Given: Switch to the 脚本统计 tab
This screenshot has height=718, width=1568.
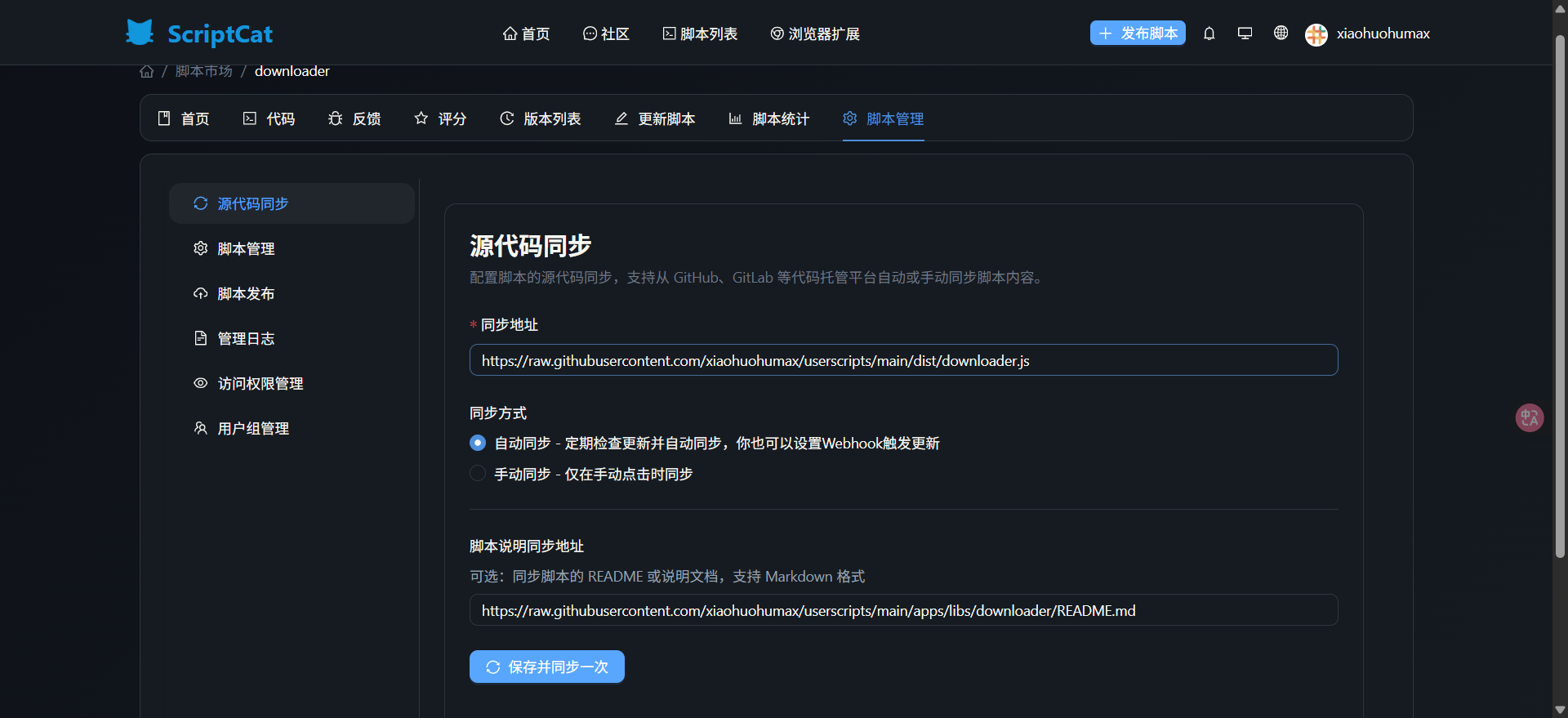Looking at the screenshot, I should tap(768, 119).
